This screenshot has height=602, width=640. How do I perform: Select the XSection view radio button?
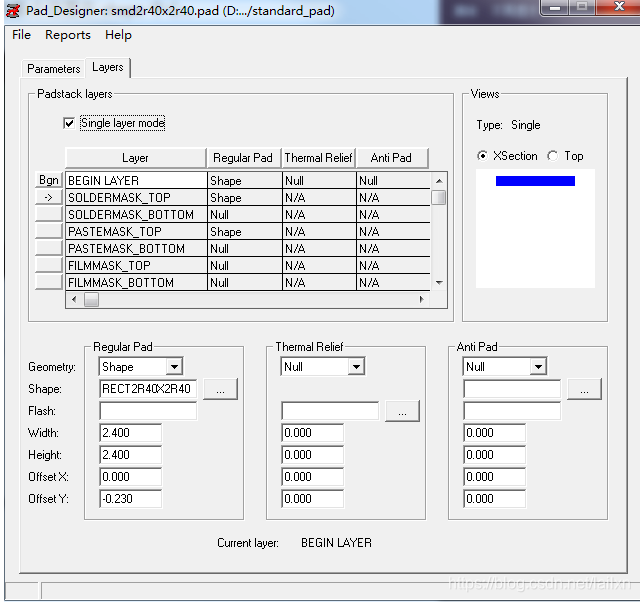click(x=483, y=156)
